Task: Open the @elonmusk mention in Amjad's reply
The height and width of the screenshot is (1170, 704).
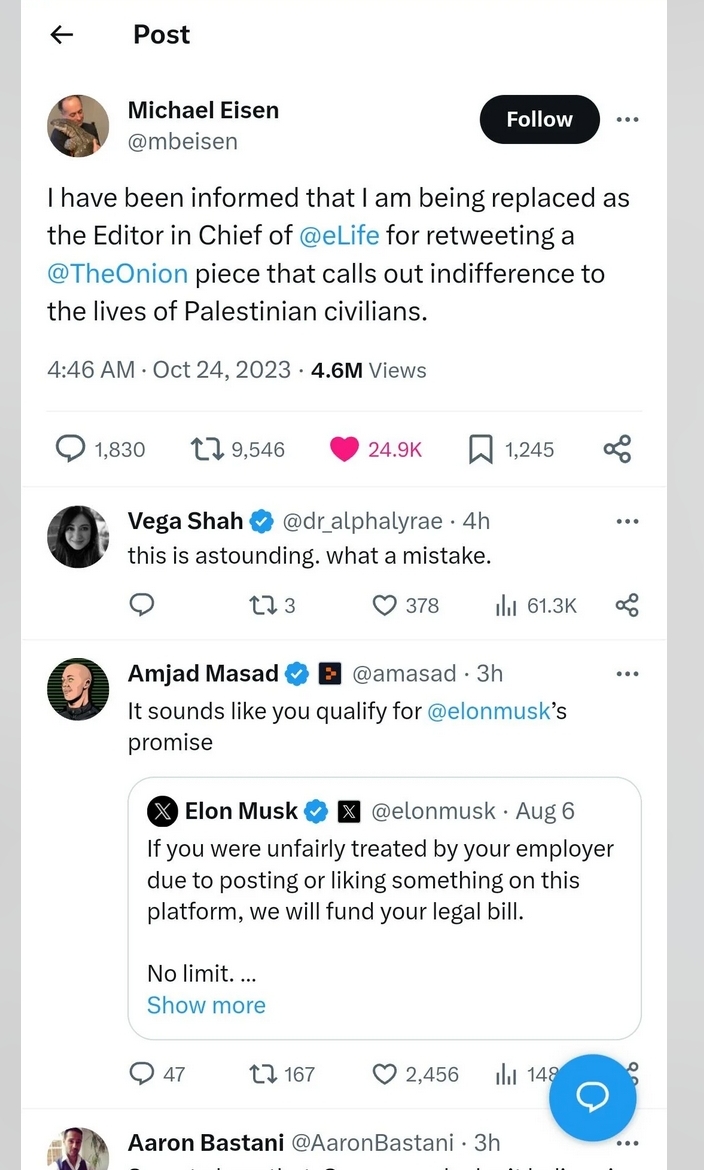Action: pos(489,710)
